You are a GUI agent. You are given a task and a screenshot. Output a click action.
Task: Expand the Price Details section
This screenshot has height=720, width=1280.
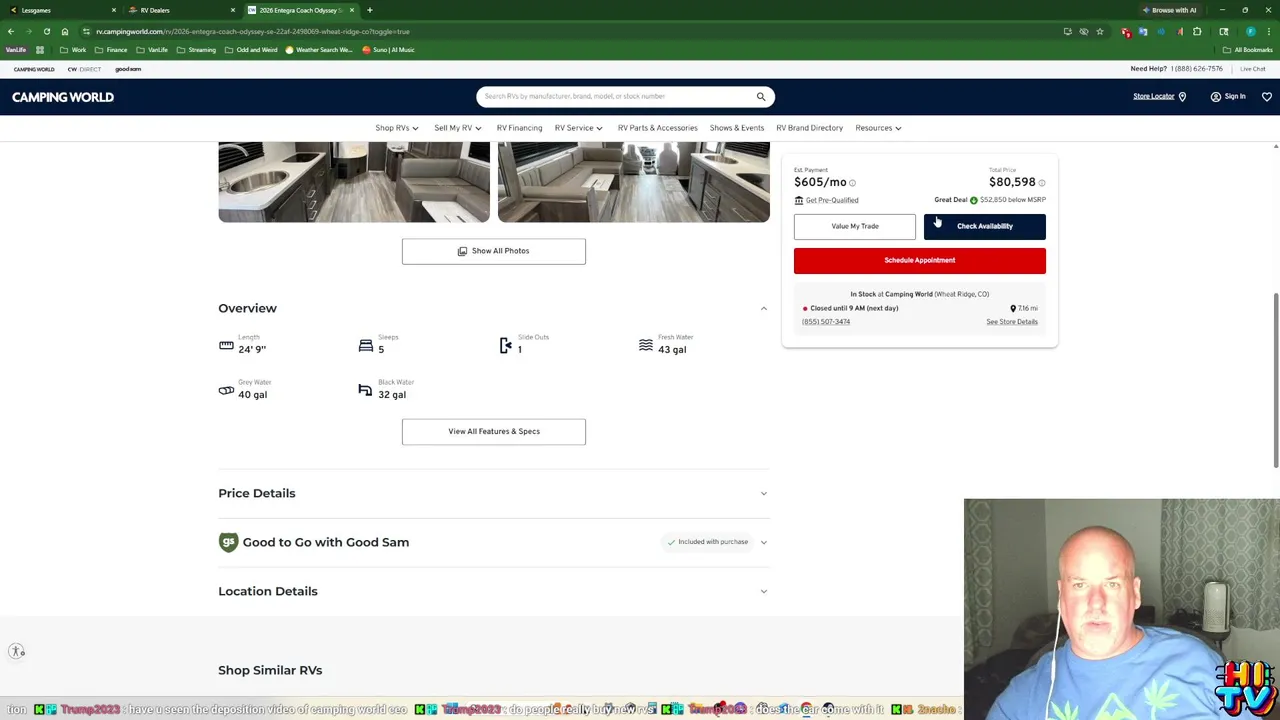[494, 493]
